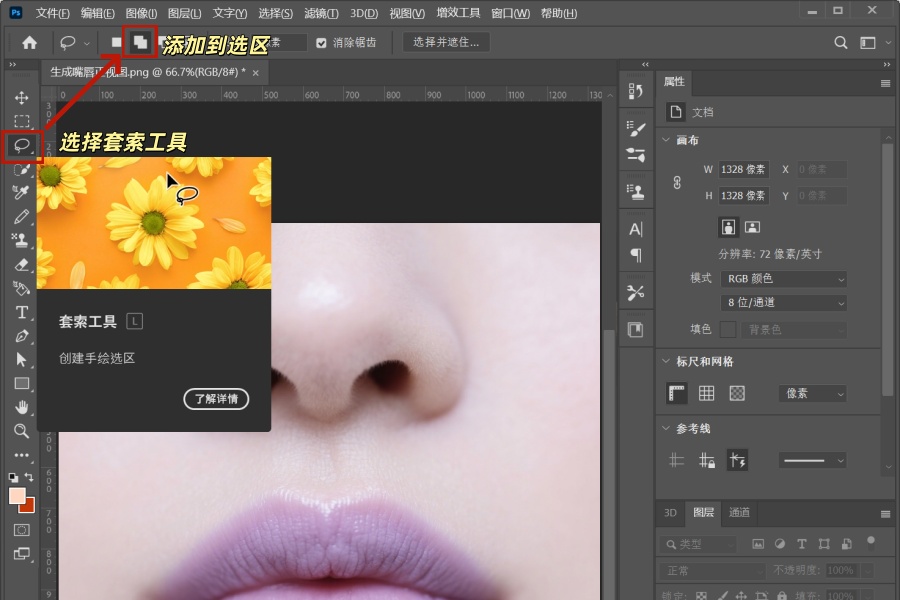Switch to the 通道 tab
Image resolution: width=900 pixels, height=600 pixels.
coord(739,513)
